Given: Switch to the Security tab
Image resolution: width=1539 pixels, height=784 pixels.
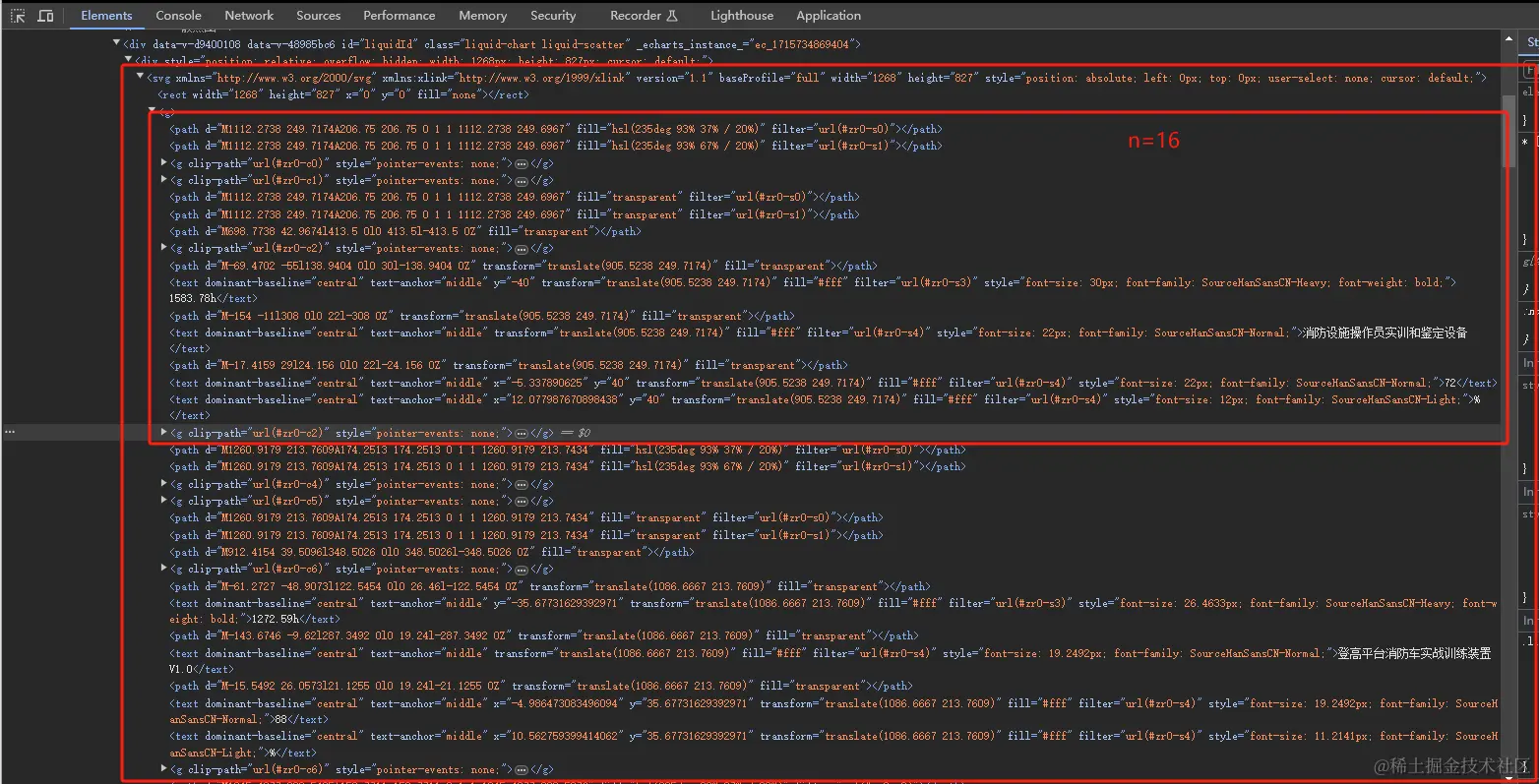Looking at the screenshot, I should pyautogui.click(x=553, y=16).
